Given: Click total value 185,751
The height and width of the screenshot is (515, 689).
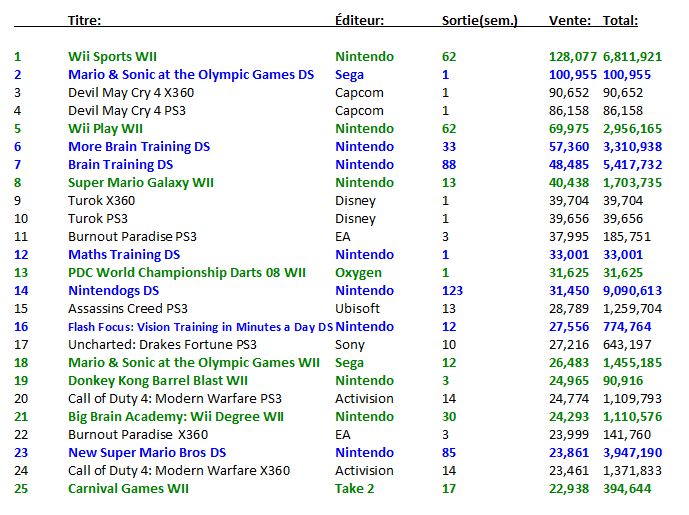Looking at the screenshot, I should tap(627, 237).
